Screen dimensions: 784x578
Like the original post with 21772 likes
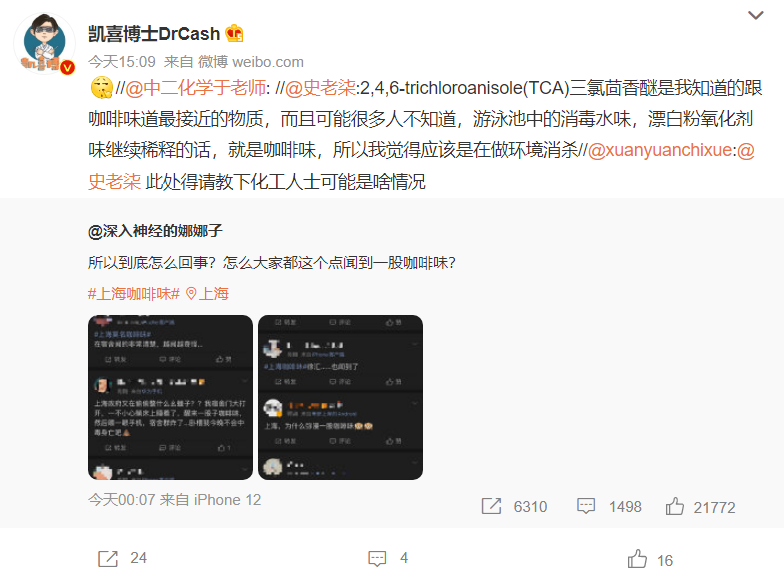pyautogui.click(x=700, y=506)
